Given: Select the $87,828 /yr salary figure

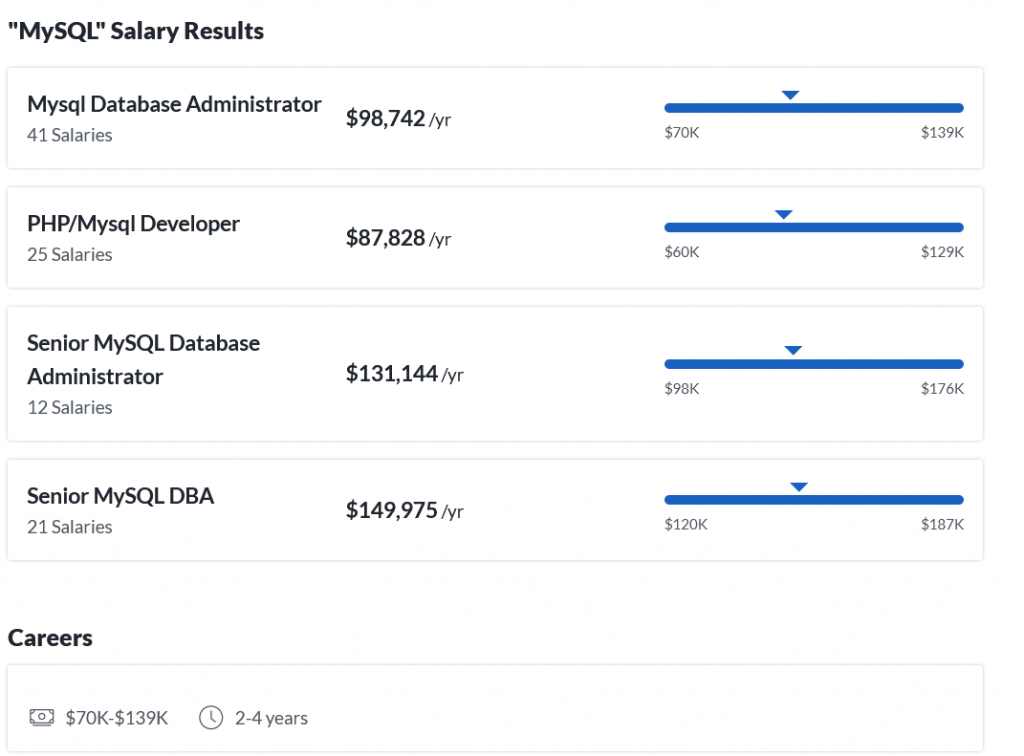Looking at the screenshot, I should coord(398,238).
